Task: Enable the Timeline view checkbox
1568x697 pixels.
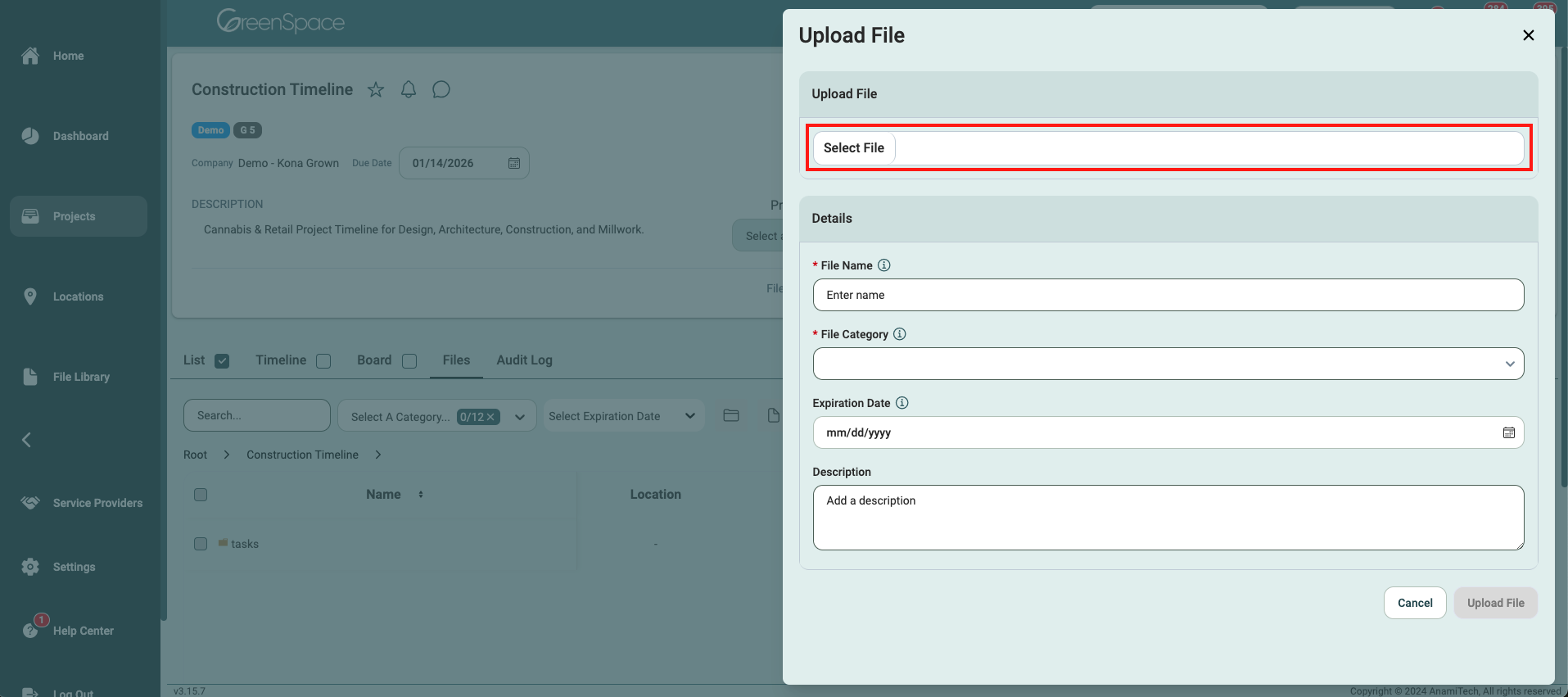Action: click(x=323, y=361)
